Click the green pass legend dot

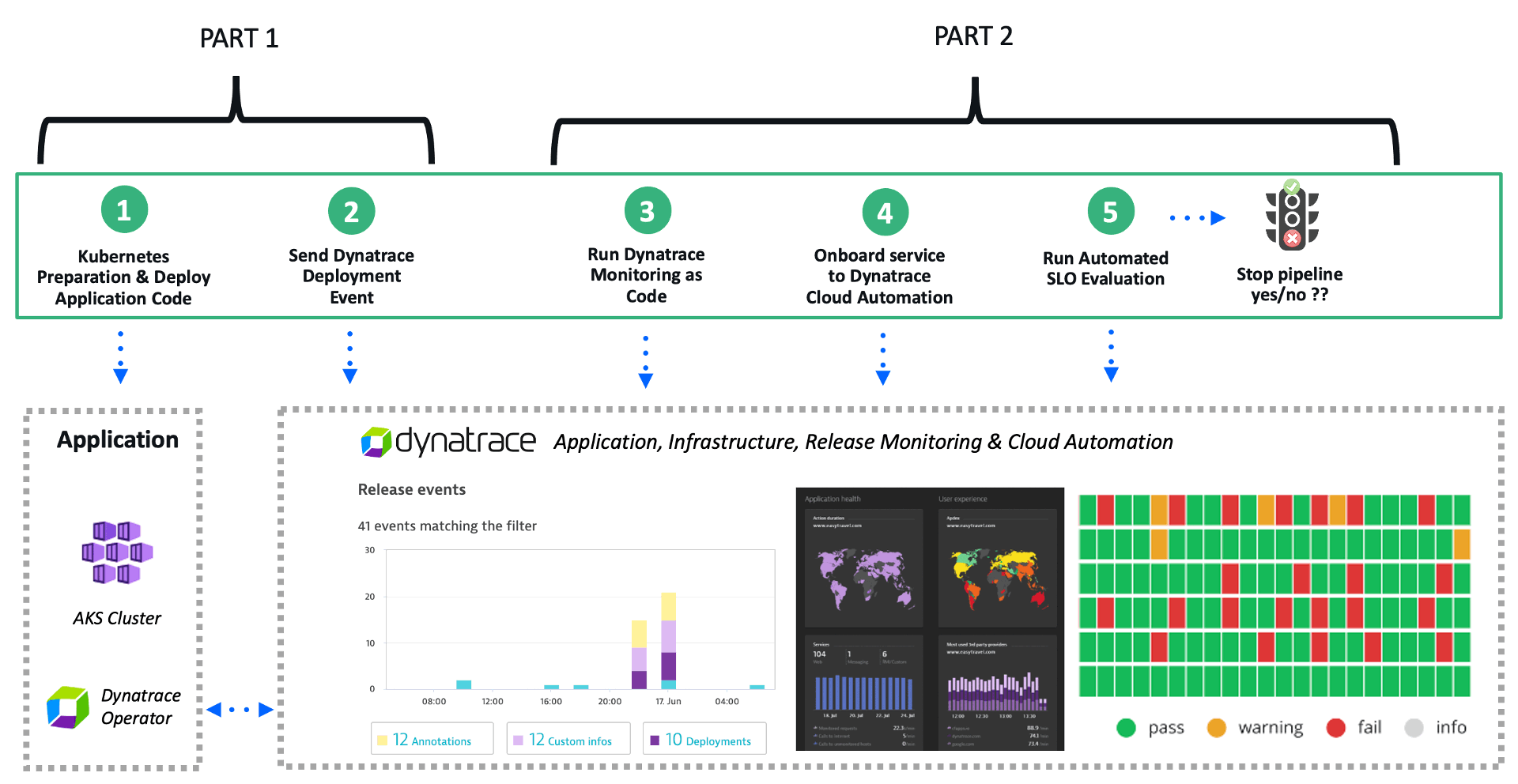click(1126, 728)
